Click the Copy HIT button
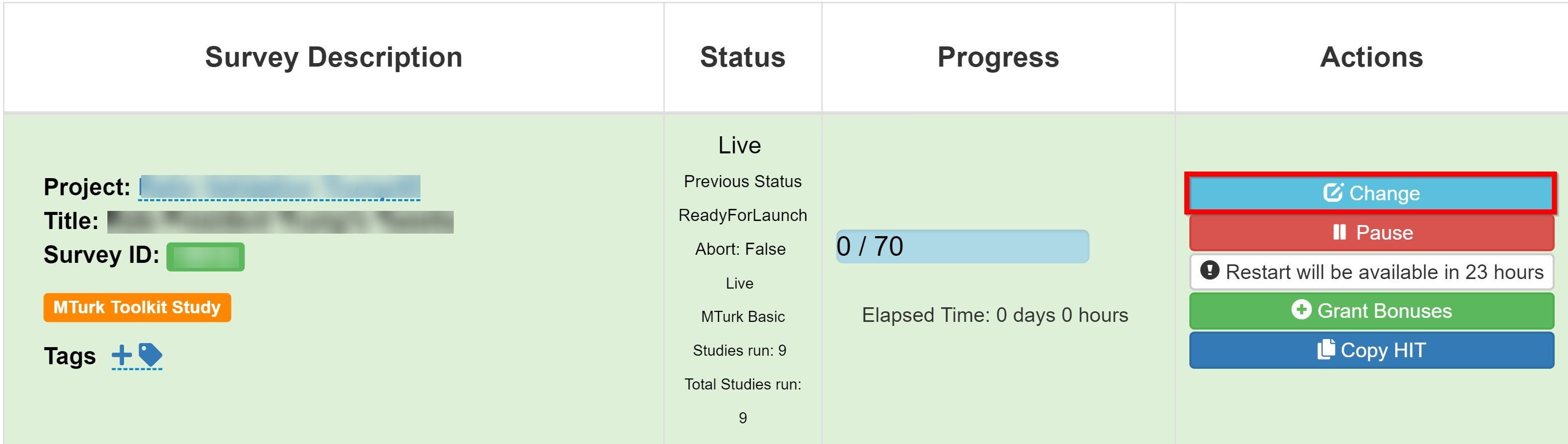The image size is (1568, 444). [1371, 350]
